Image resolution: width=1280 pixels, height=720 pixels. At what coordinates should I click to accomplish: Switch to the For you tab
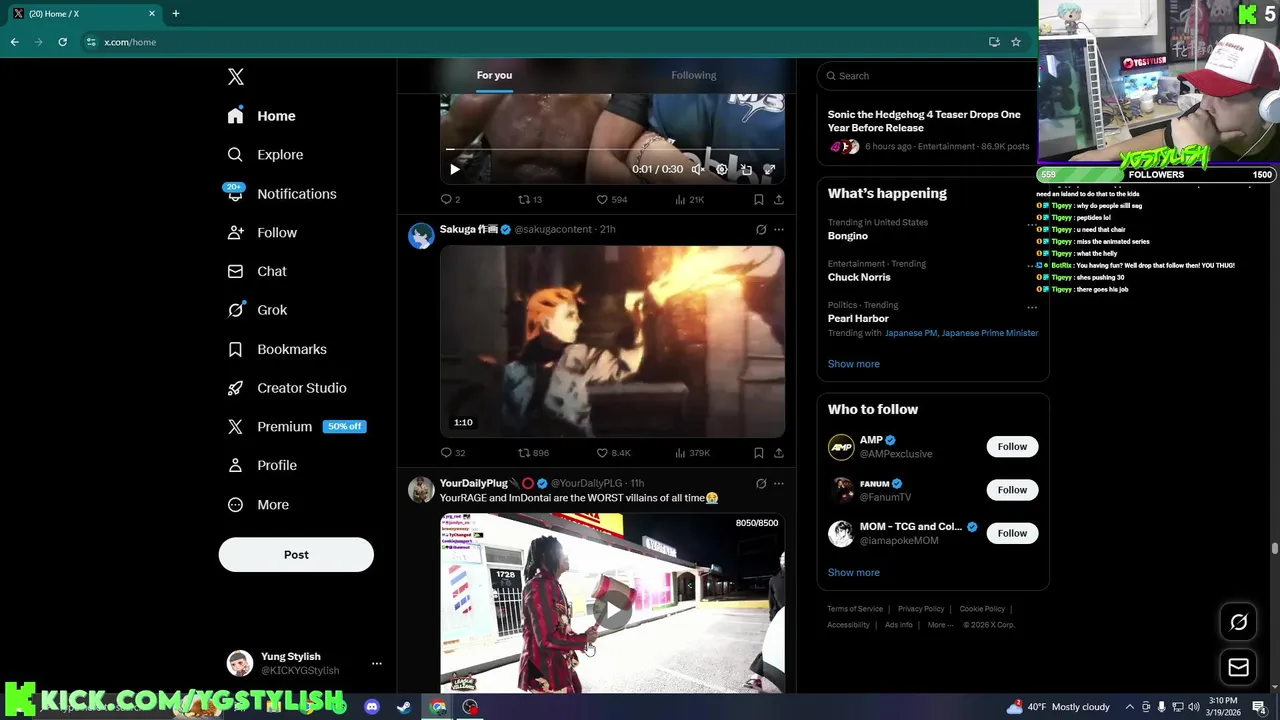tap(494, 75)
